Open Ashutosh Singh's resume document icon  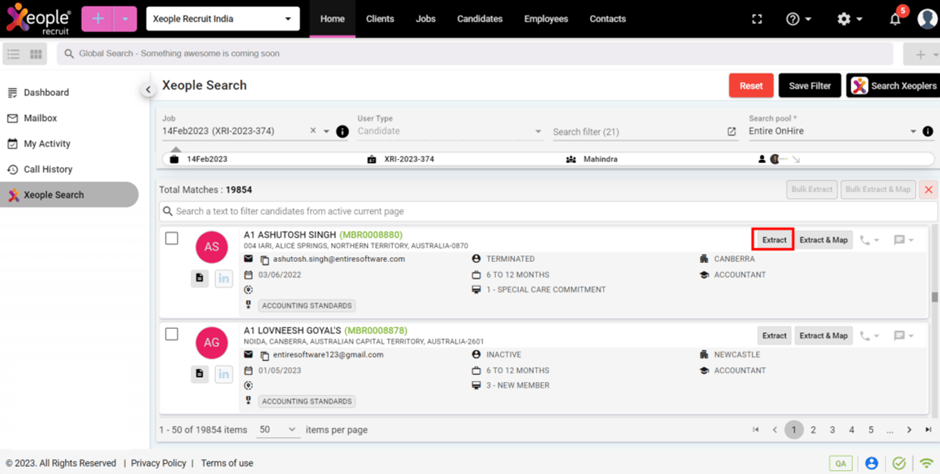[x=200, y=278]
